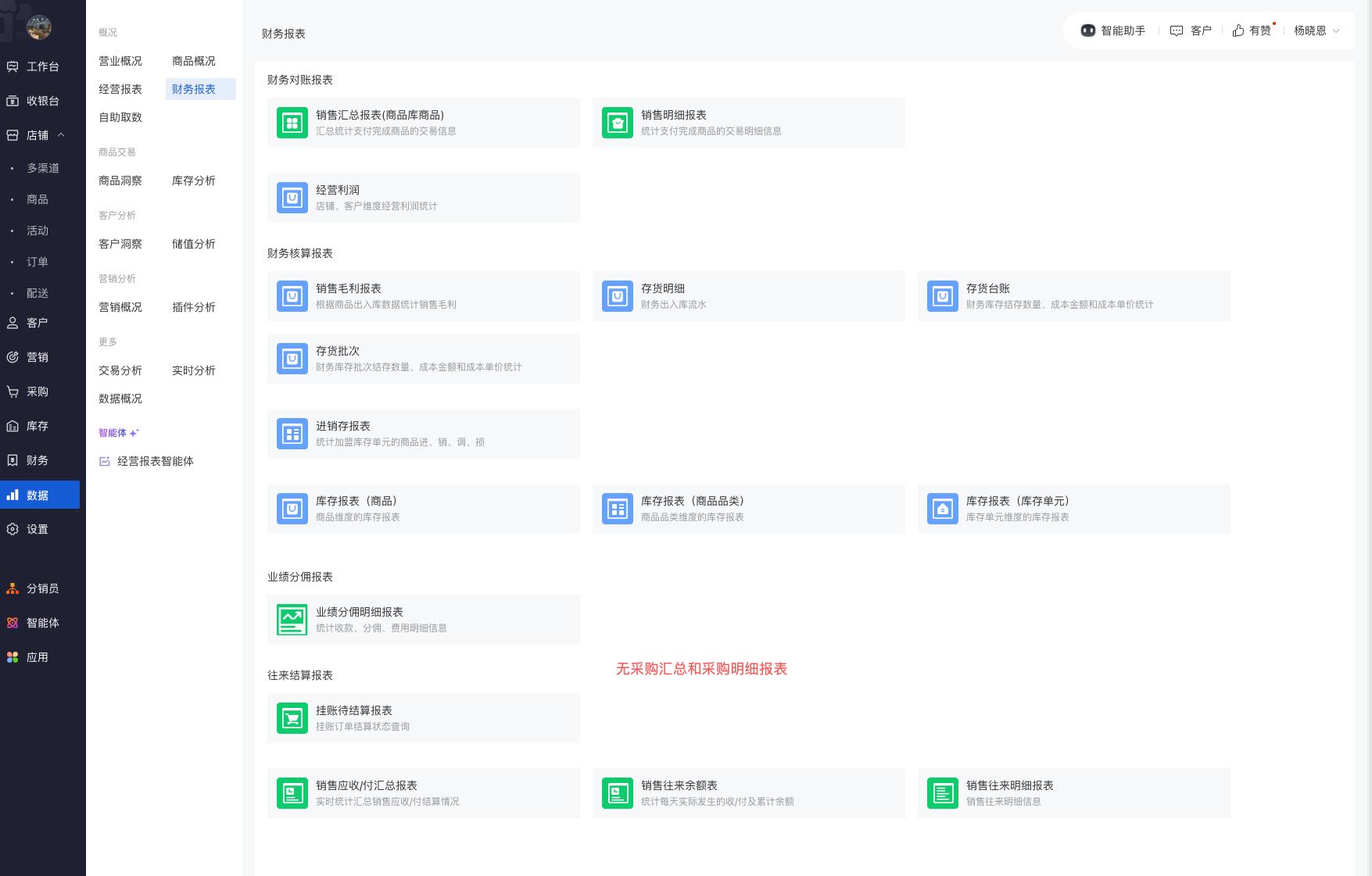
Task: Click the 销售汇总报表 green grid icon
Action: (292, 123)
